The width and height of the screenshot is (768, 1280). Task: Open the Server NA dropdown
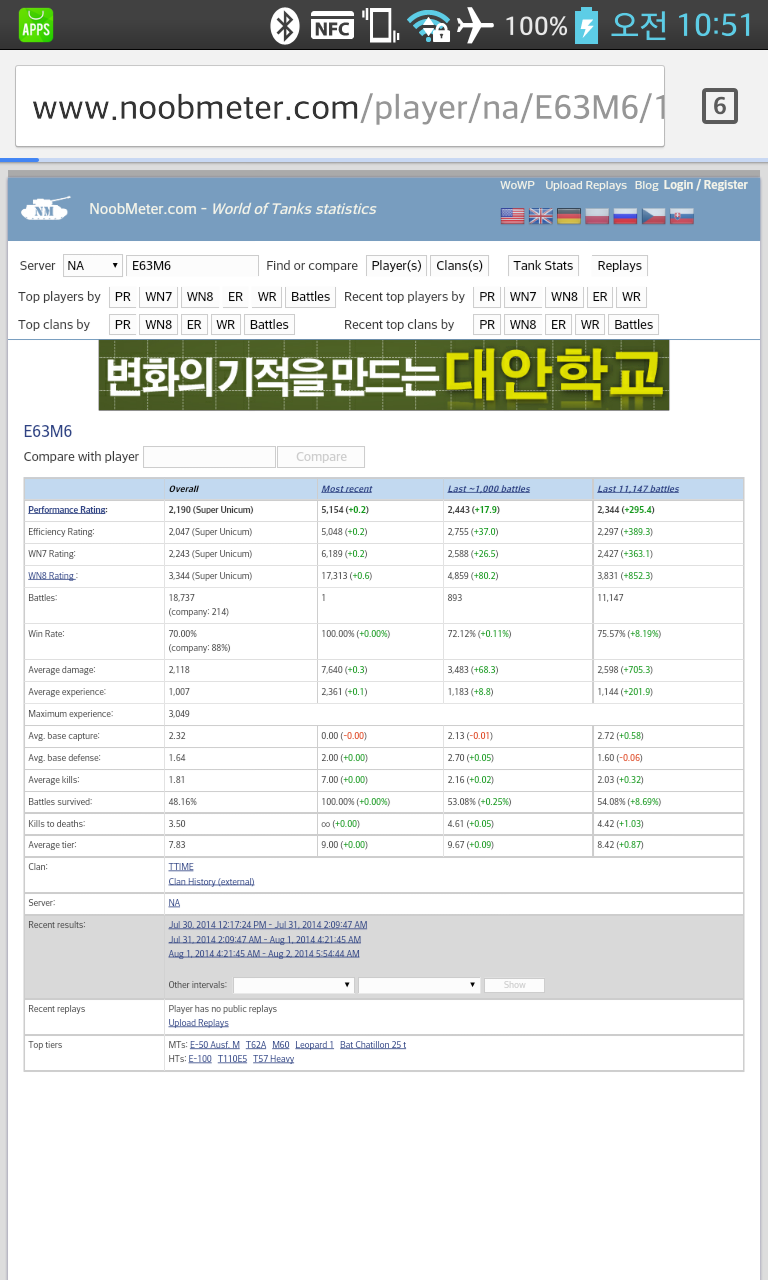[x=92, y=266]
